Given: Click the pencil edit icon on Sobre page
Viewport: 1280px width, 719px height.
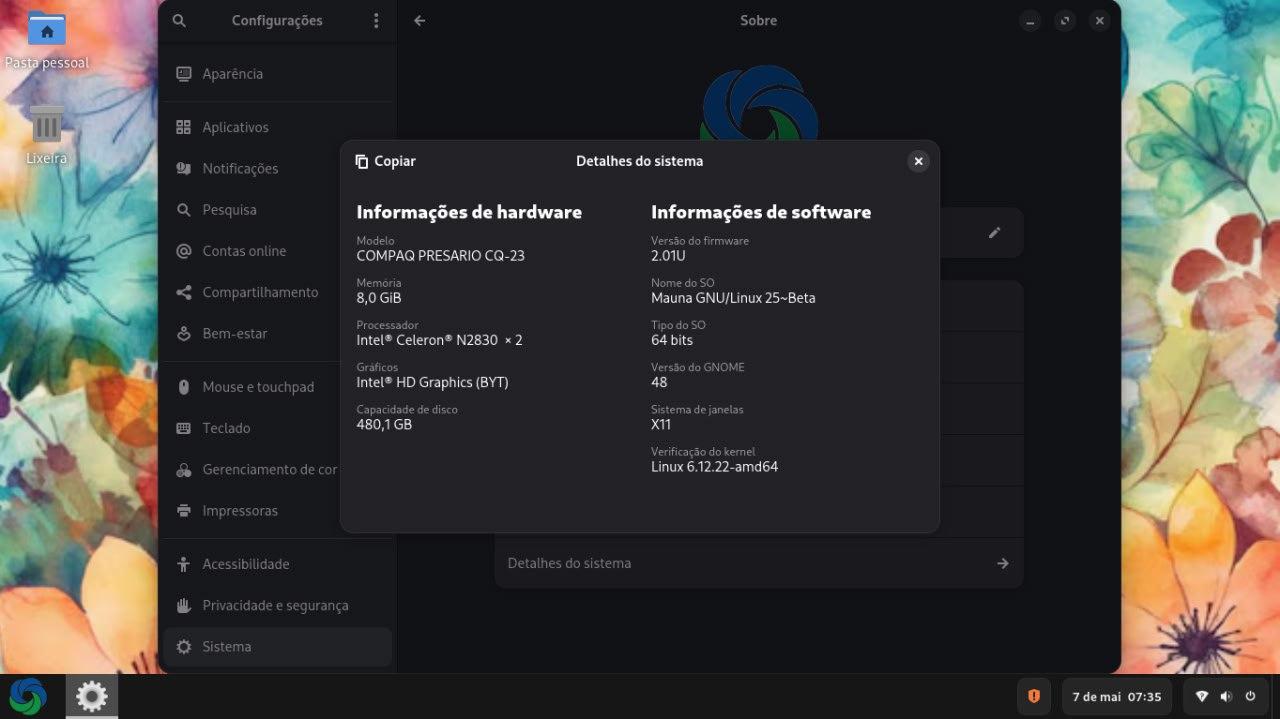Looking at the screenshot, I should click(x=994, y=232).
